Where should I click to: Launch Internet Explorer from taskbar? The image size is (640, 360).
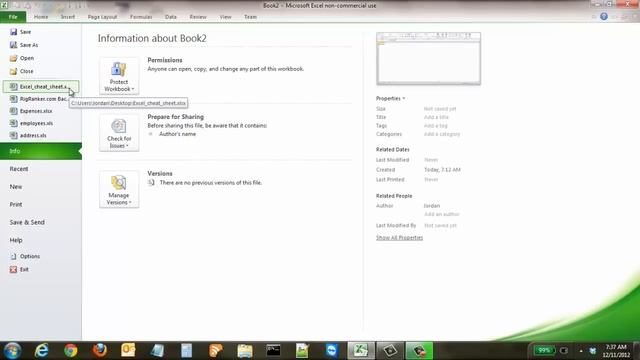[x=41, y=351]
